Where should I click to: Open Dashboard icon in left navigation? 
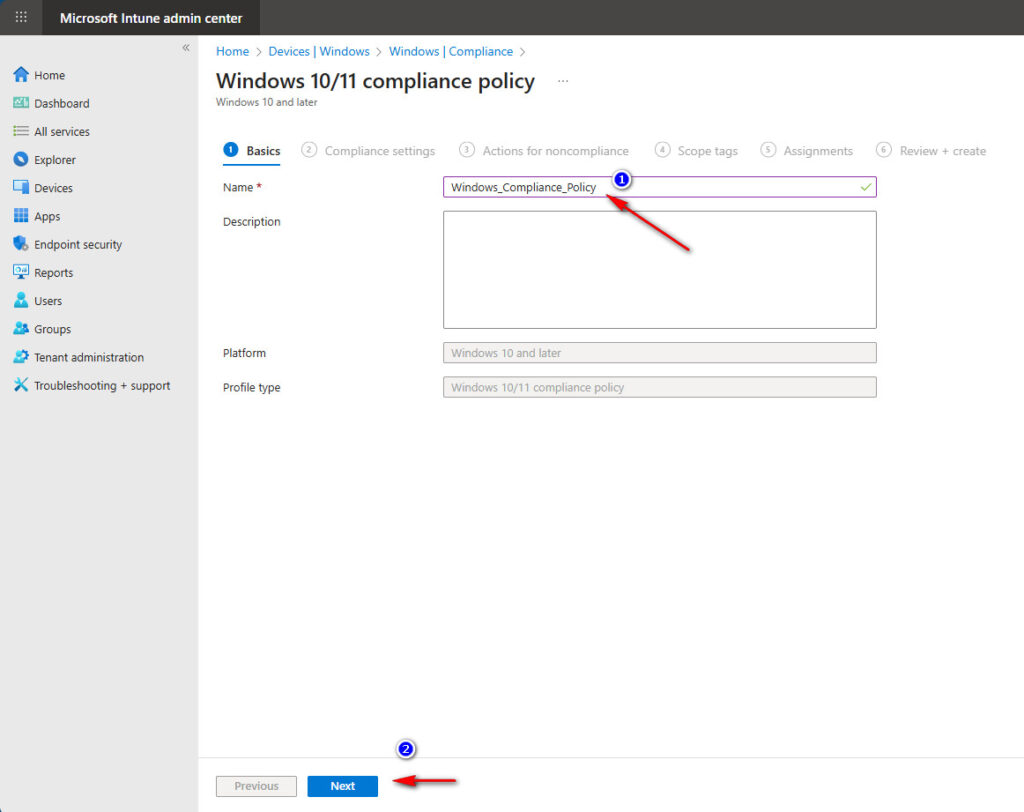pos(21,103)
